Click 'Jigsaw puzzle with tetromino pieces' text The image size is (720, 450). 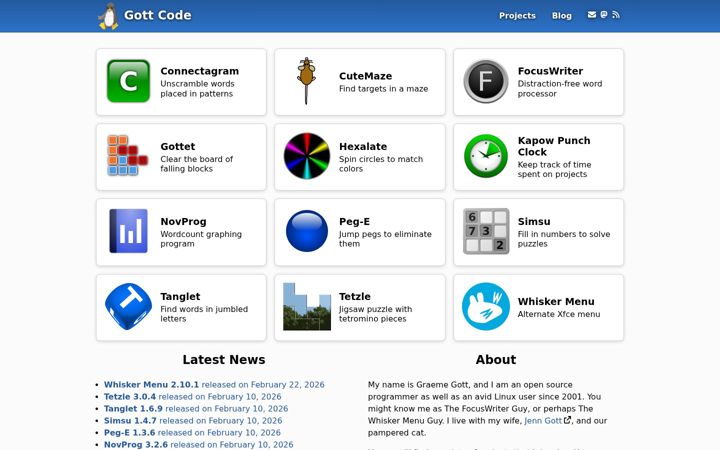point(376,314)
